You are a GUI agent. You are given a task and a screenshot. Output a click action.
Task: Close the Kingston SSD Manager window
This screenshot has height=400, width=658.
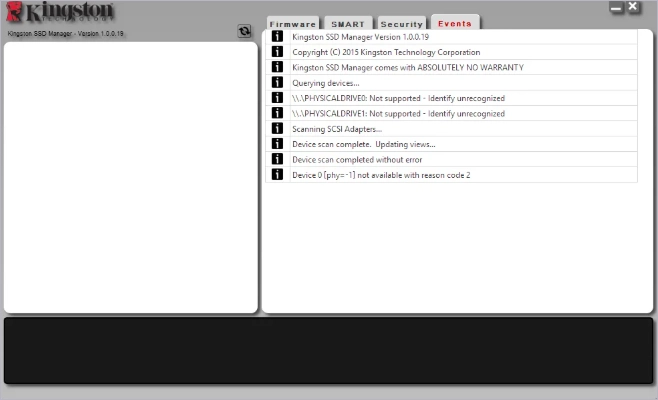tap(633, 7)
